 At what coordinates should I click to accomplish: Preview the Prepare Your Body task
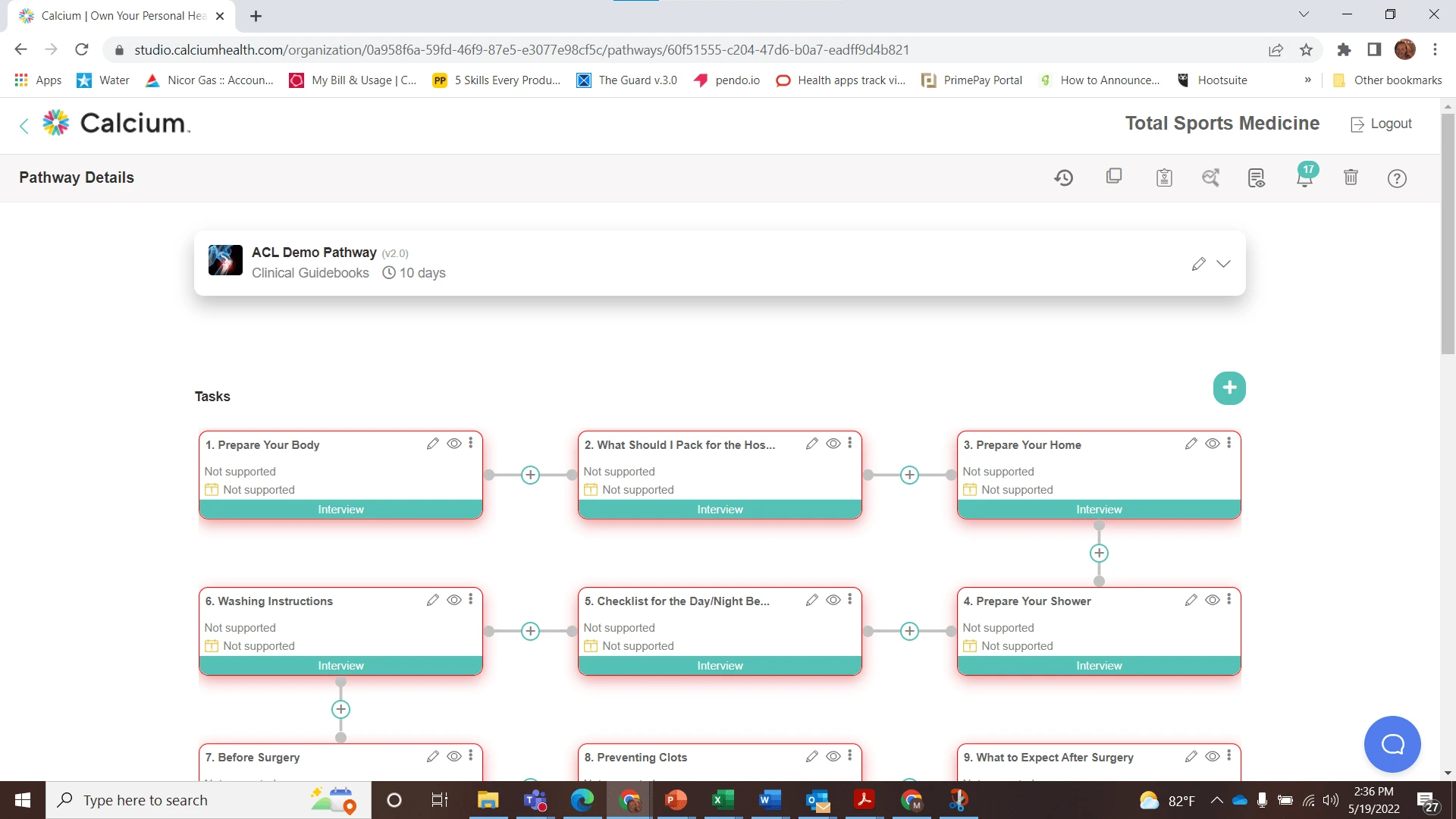click(454, 444)
